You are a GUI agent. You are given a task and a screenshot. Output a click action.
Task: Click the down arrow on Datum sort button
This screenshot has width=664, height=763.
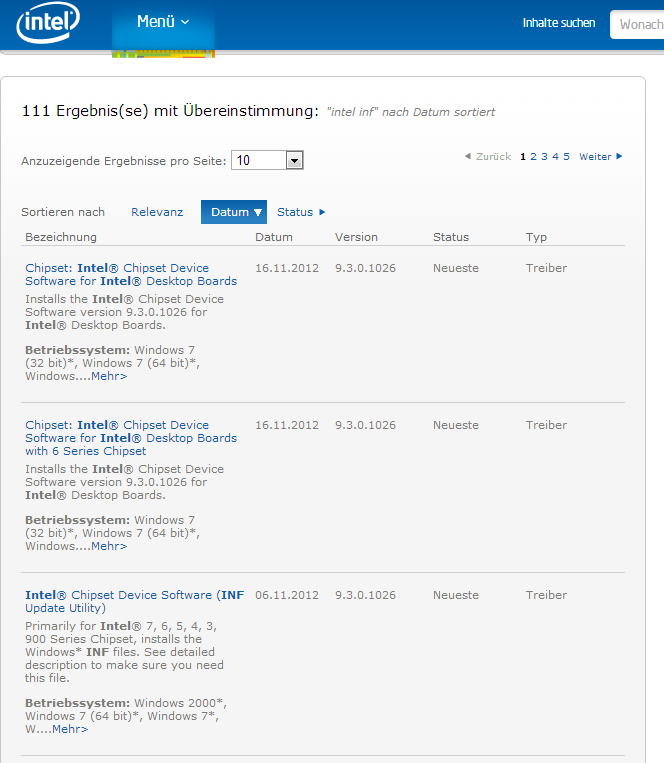(x=258, y=213)
